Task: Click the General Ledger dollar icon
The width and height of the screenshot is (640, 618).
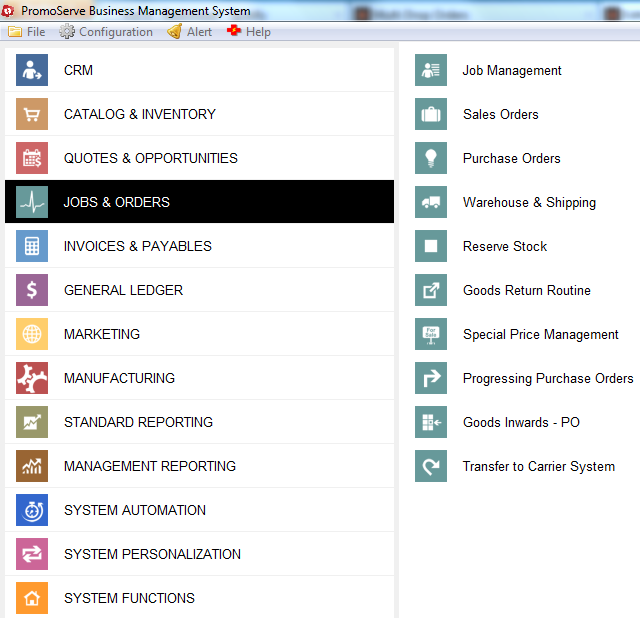Action: pos(32,290)
